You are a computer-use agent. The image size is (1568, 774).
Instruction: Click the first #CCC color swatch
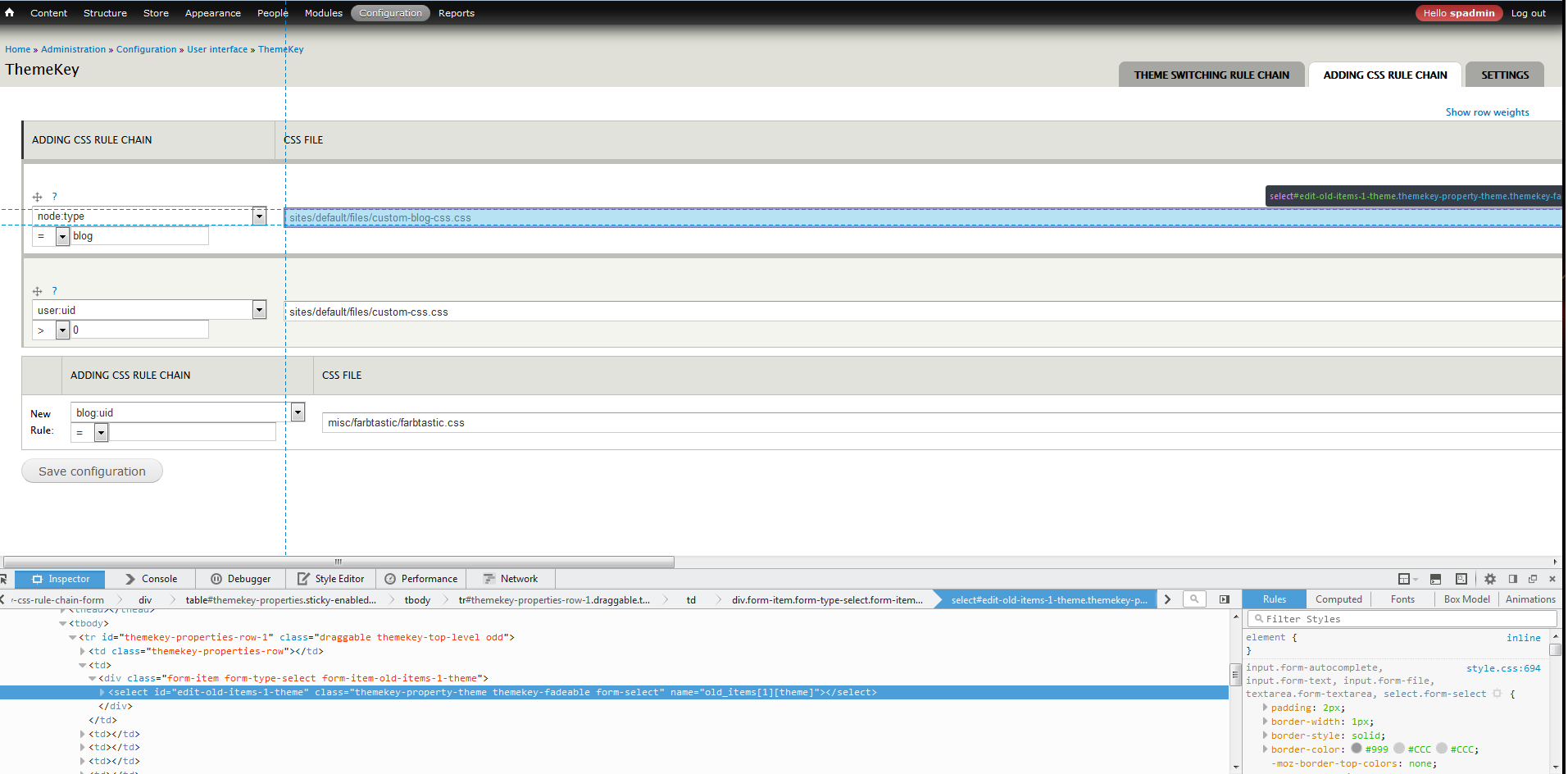(1399, 749)
